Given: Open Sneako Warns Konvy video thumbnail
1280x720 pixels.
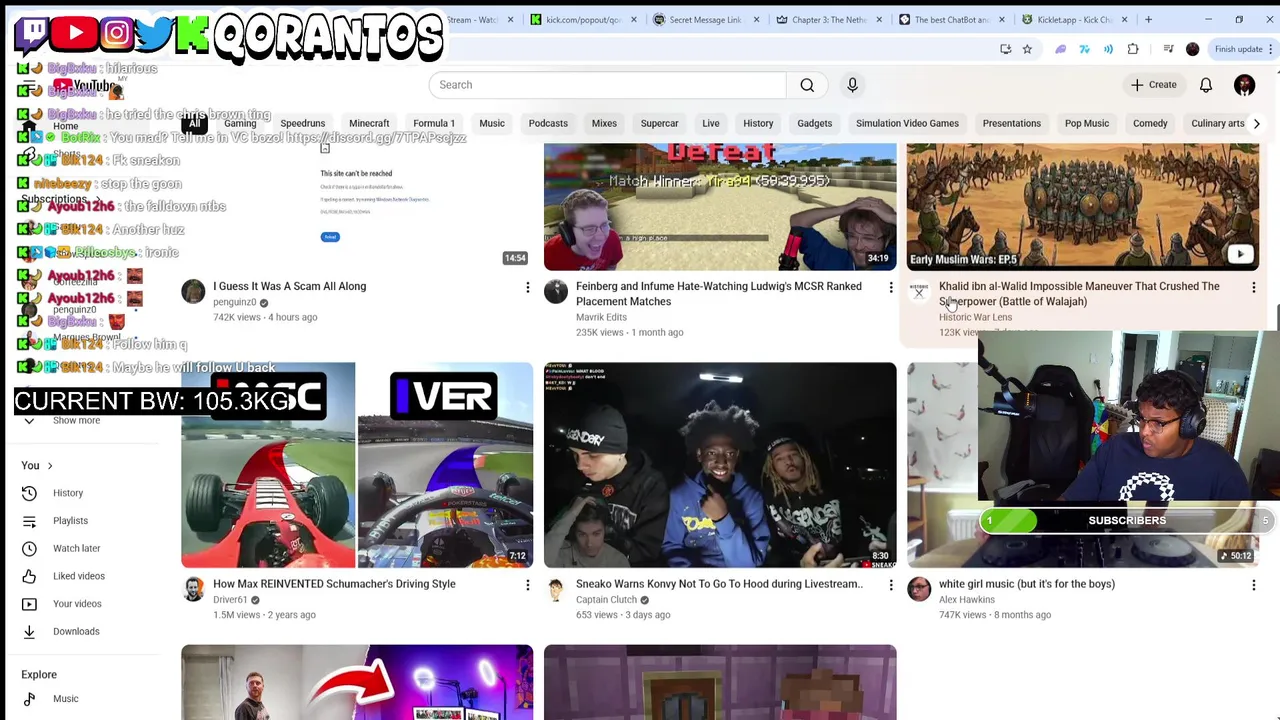Looking at the screenshot, I should (x=720, y=465).
